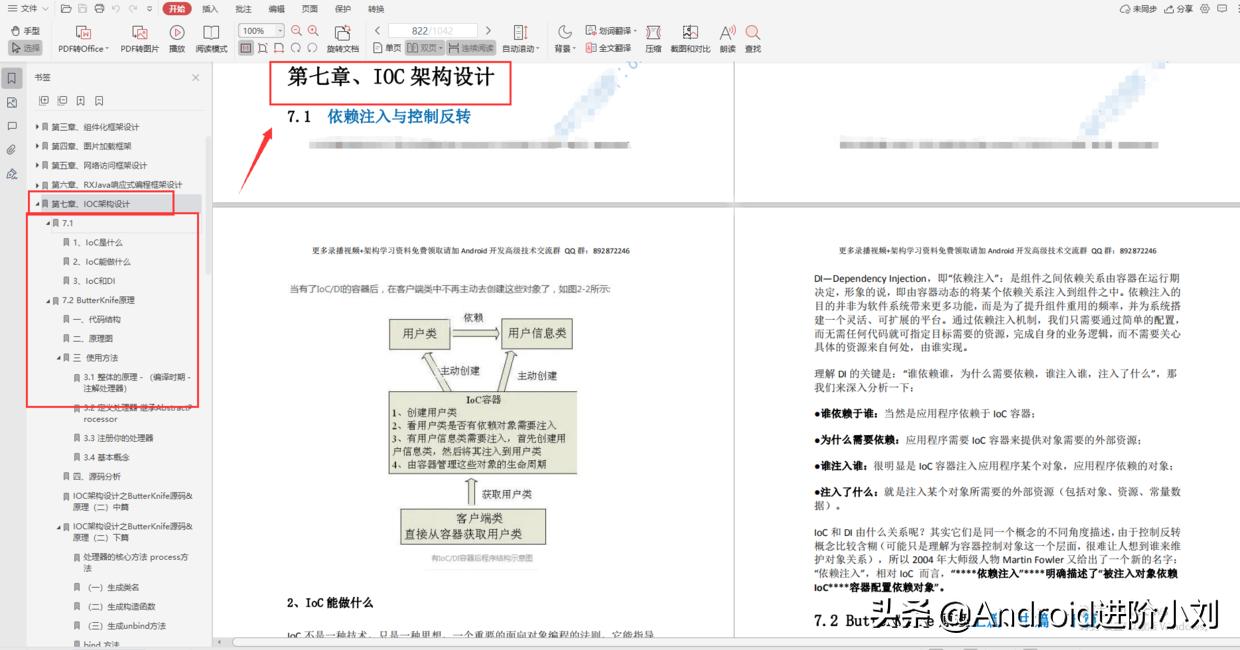Open the 查找 search tool

point(753,40)
